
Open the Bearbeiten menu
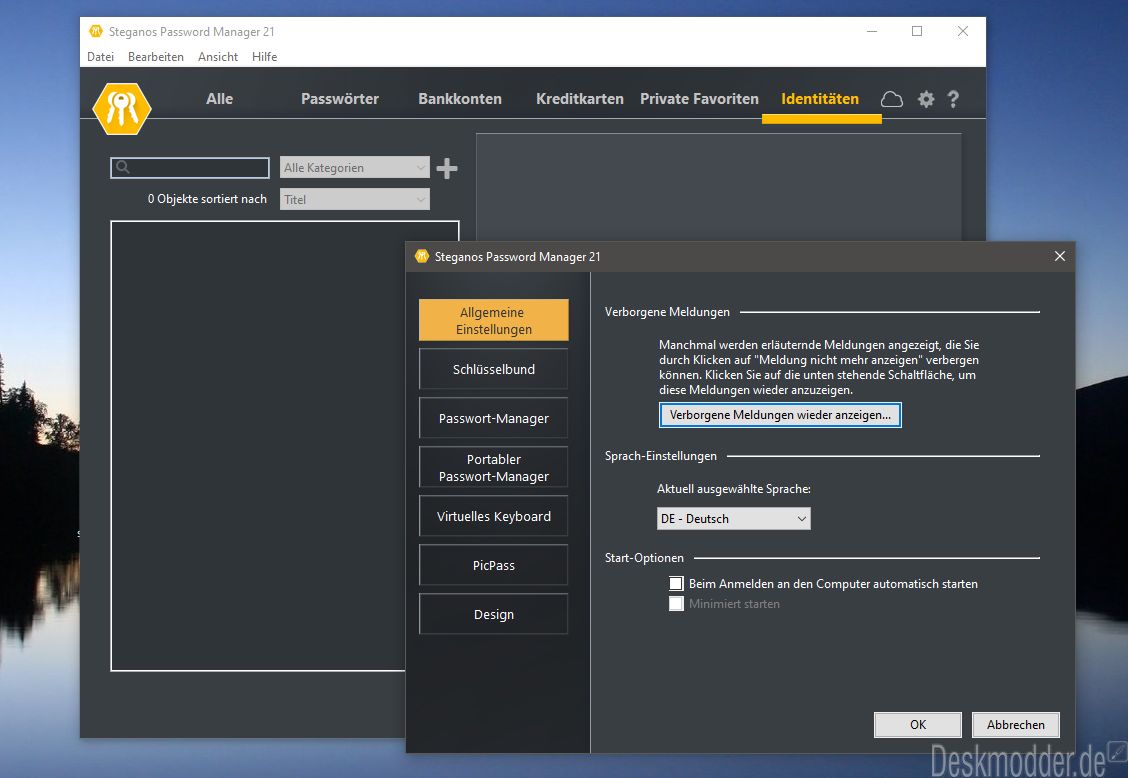[155, 57]
